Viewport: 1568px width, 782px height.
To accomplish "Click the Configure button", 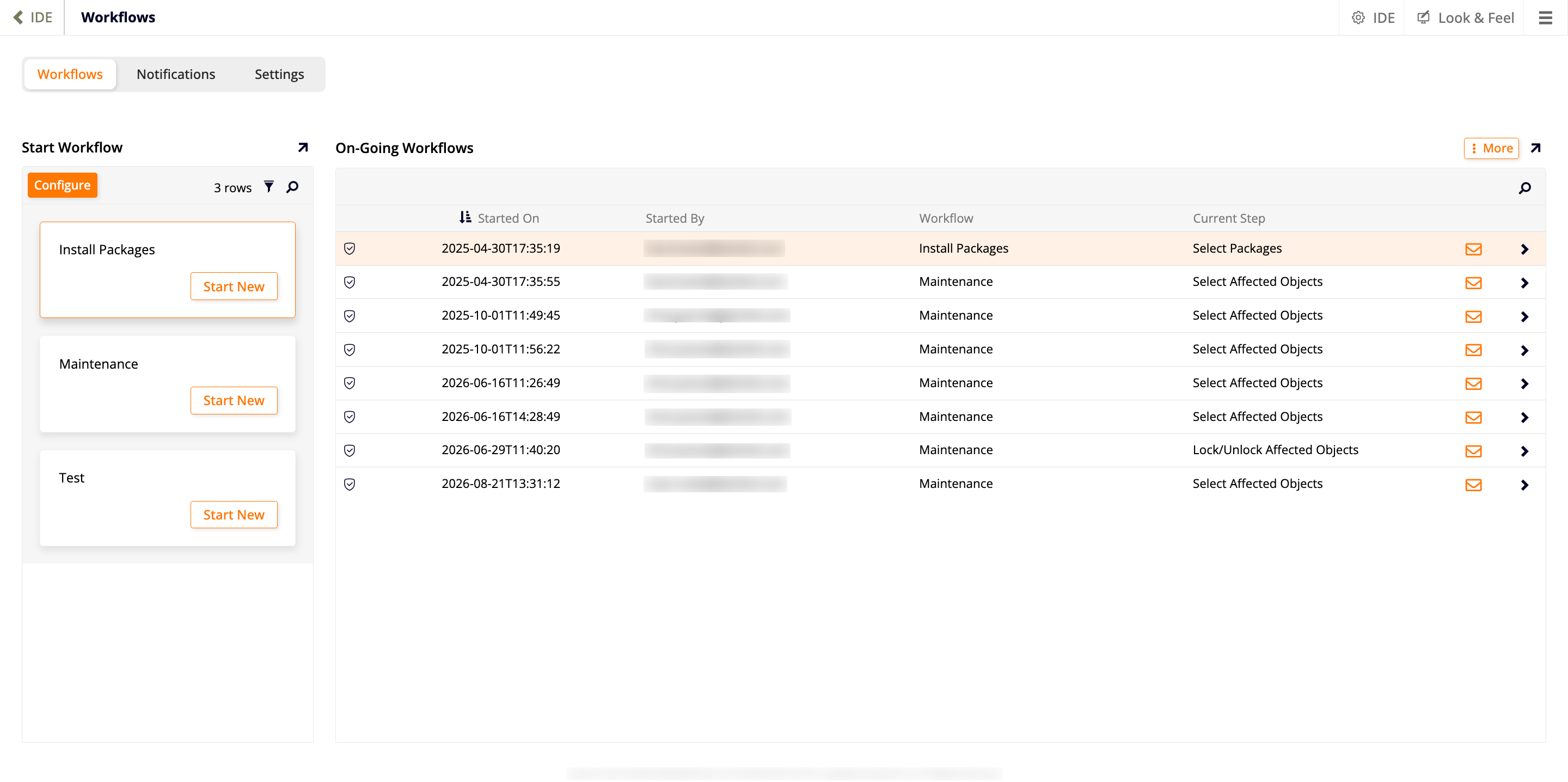I will (62, 185).
